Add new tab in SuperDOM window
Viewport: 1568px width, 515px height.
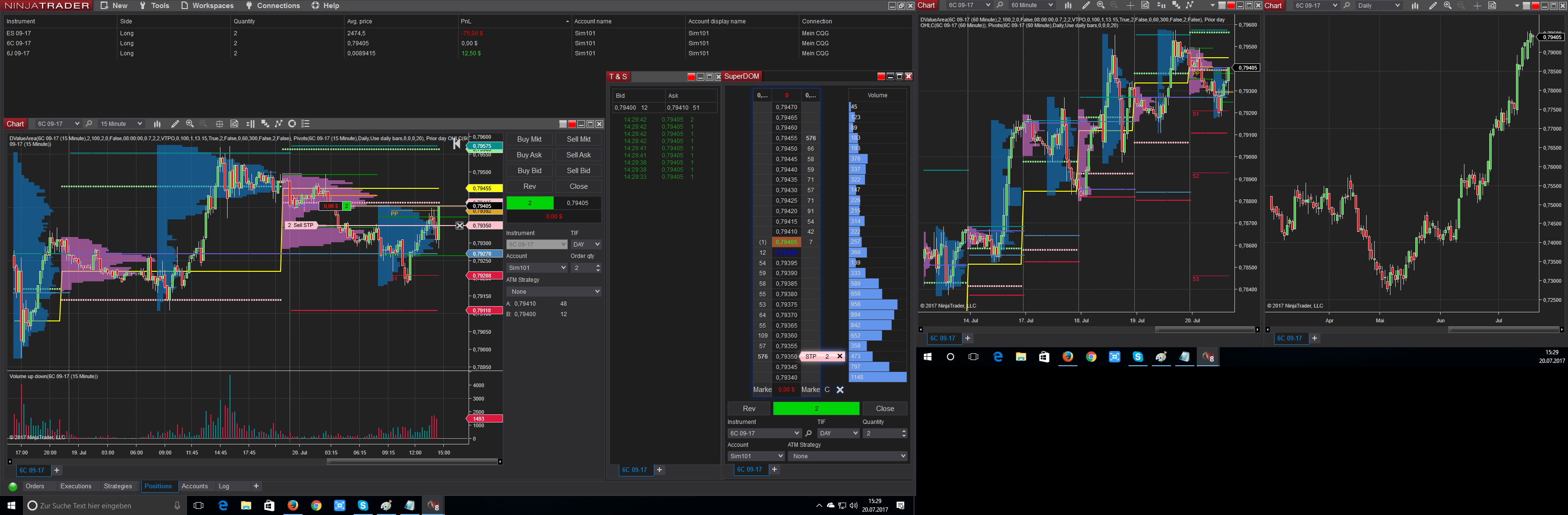click(x=774, y=469)
